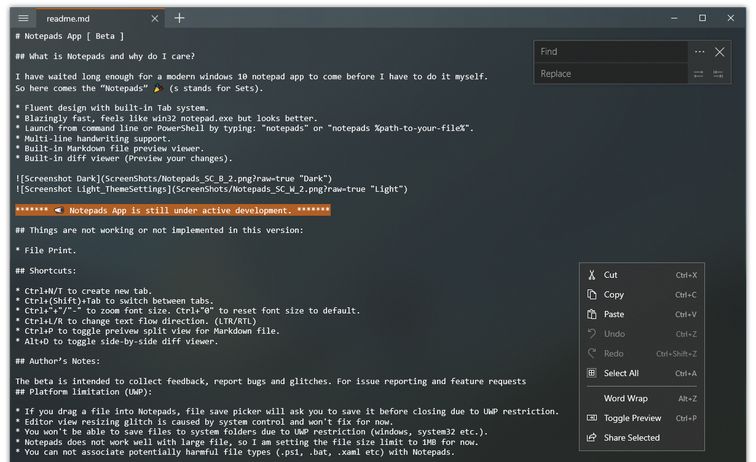Select Redo in the context menu
This screenshot has height=462, width=756.
[614, 353]
